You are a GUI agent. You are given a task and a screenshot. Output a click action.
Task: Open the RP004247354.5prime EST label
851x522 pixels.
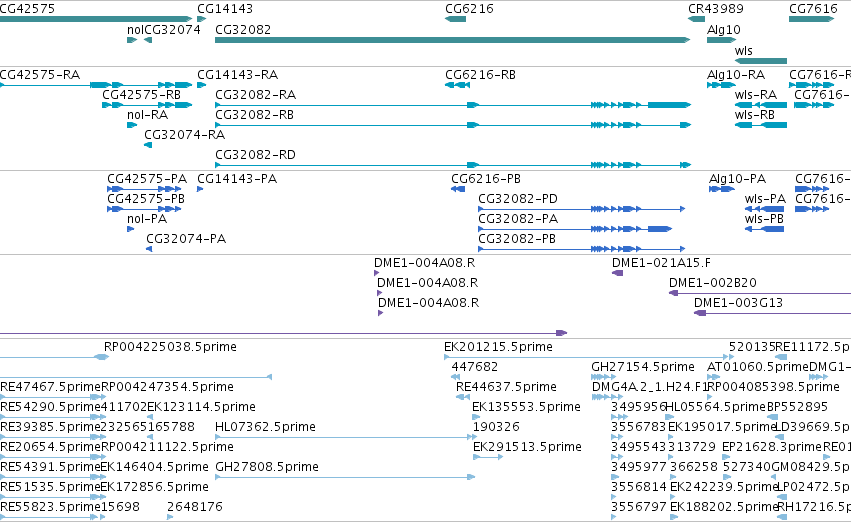[168, 387]
